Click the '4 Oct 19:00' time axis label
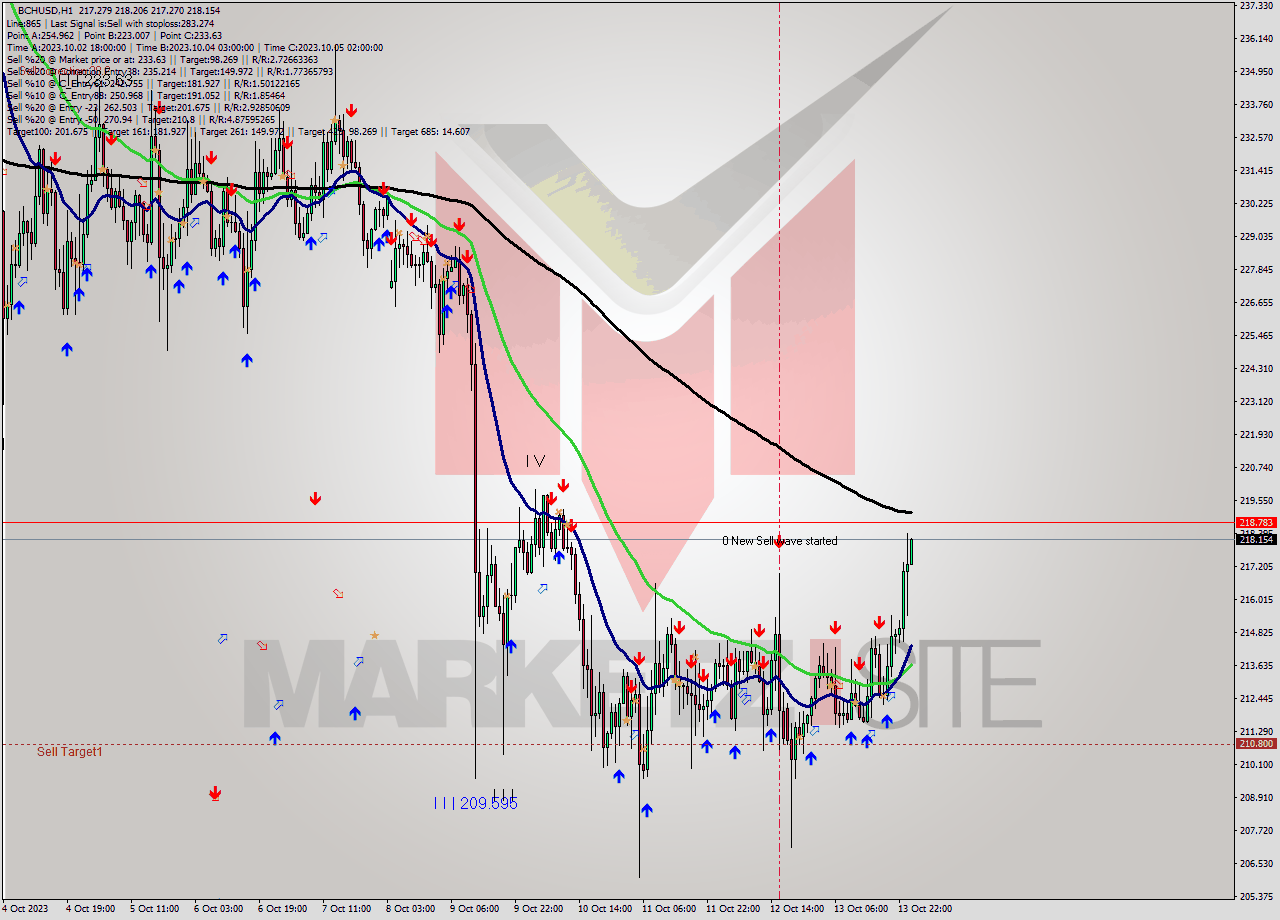 click(x=91, y=909)
